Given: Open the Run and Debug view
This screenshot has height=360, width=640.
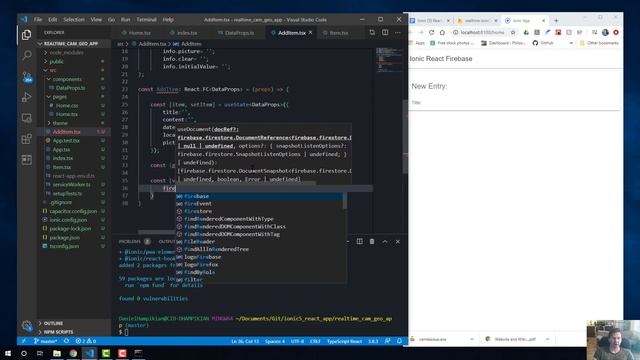Looking at the screenshot, I should (x=27, y=97).
